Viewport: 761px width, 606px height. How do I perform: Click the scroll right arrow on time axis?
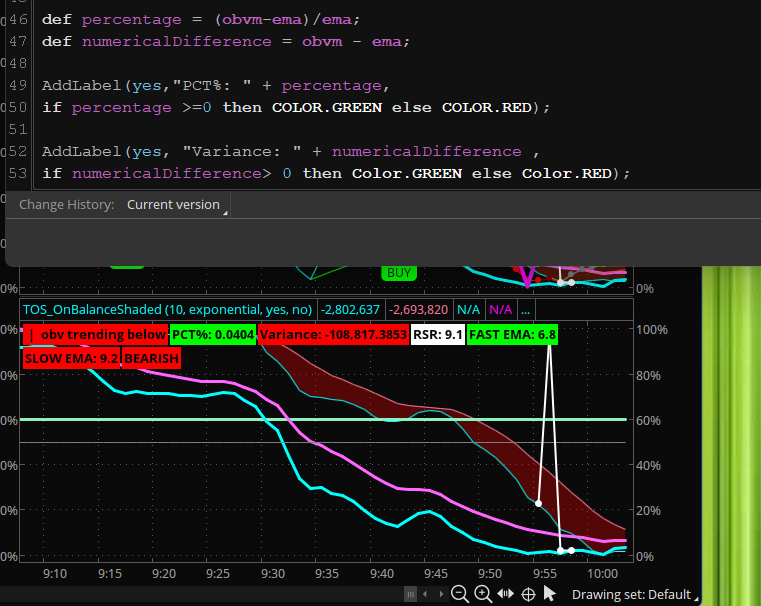(x=440, y=594)
